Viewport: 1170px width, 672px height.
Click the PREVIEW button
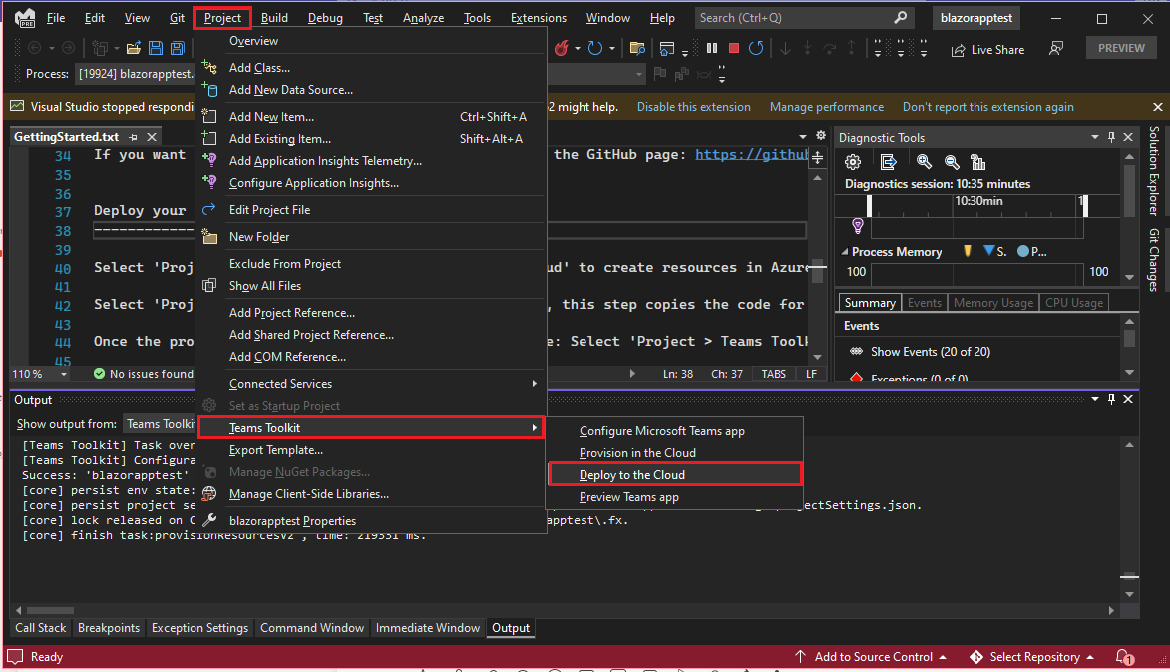tap(1121, 48)
